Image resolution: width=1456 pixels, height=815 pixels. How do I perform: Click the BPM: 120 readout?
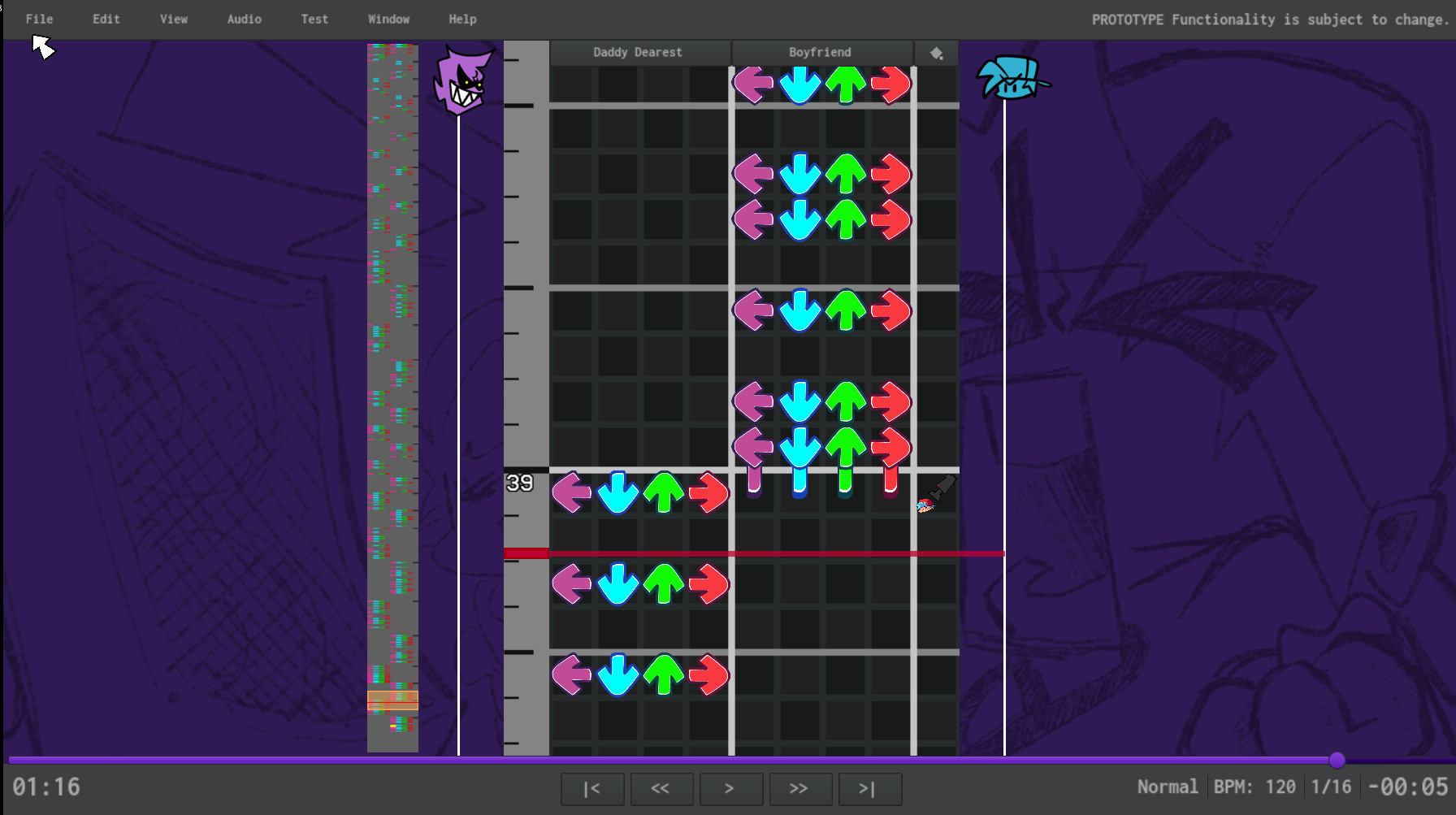coord(1255,787)
